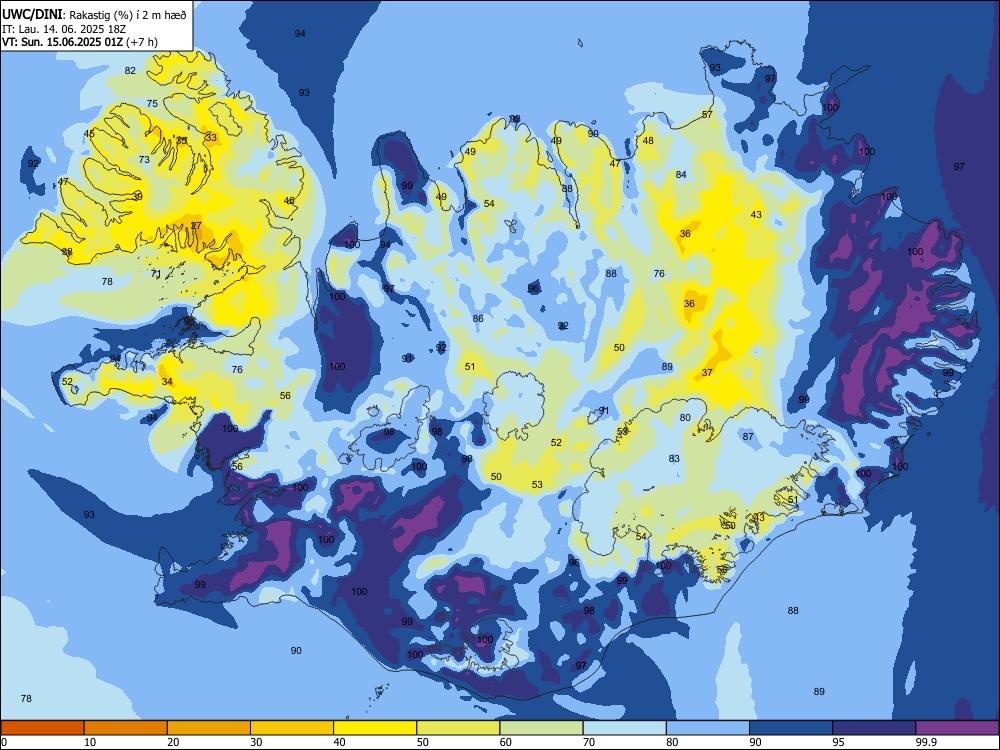Click the title text 'UWC/DINI: Rakastig (%) í 2 m hæð'
This screenshot has height=750, width=1000.
(94, 14)
